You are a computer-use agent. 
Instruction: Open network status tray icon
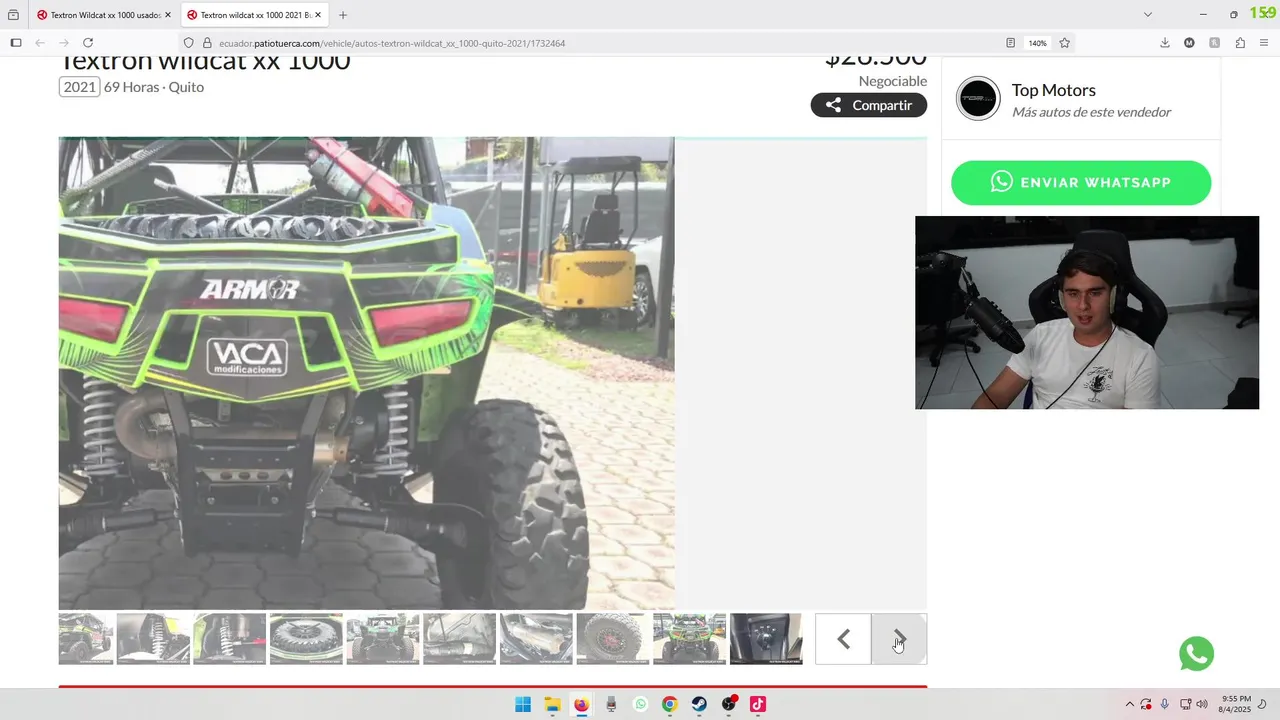(1186, 704)
